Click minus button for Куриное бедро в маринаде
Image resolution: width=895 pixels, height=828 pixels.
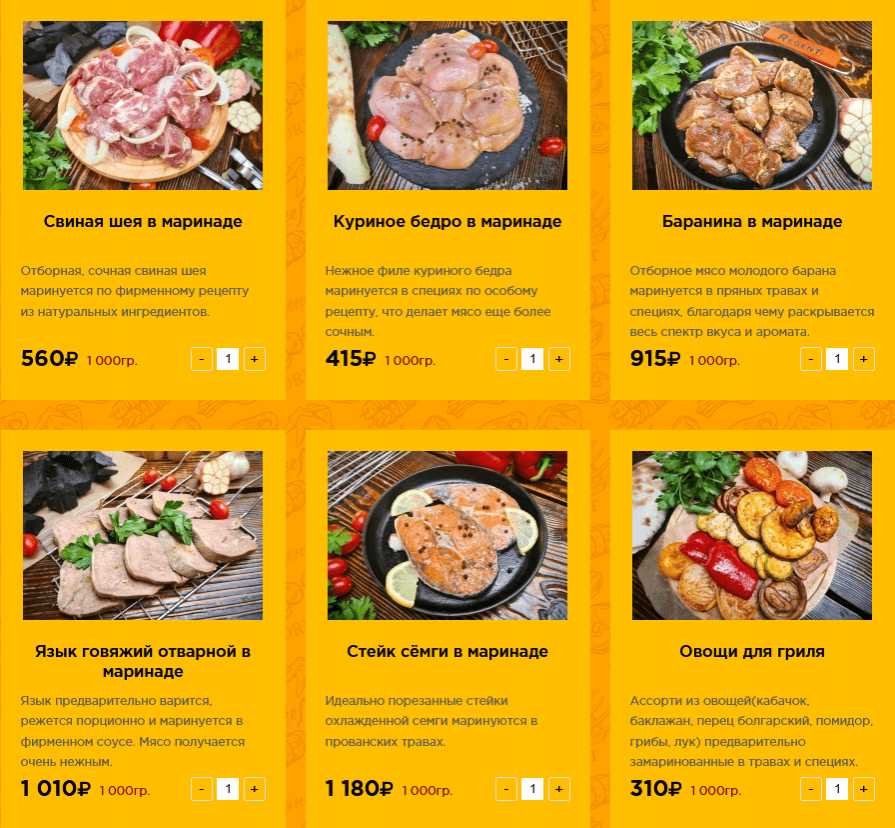(506, 359)
